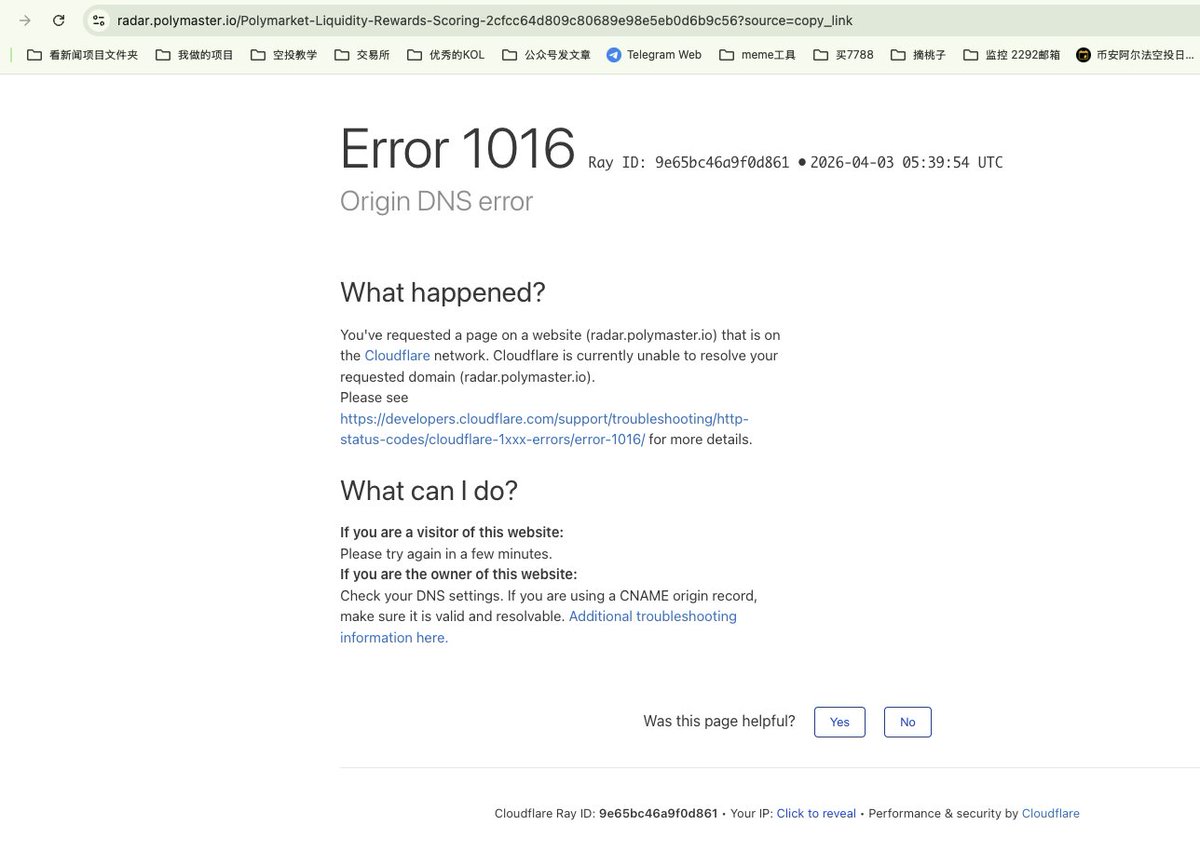Click folder icon of 优秀的KOL bookmark

click(414, 55)
